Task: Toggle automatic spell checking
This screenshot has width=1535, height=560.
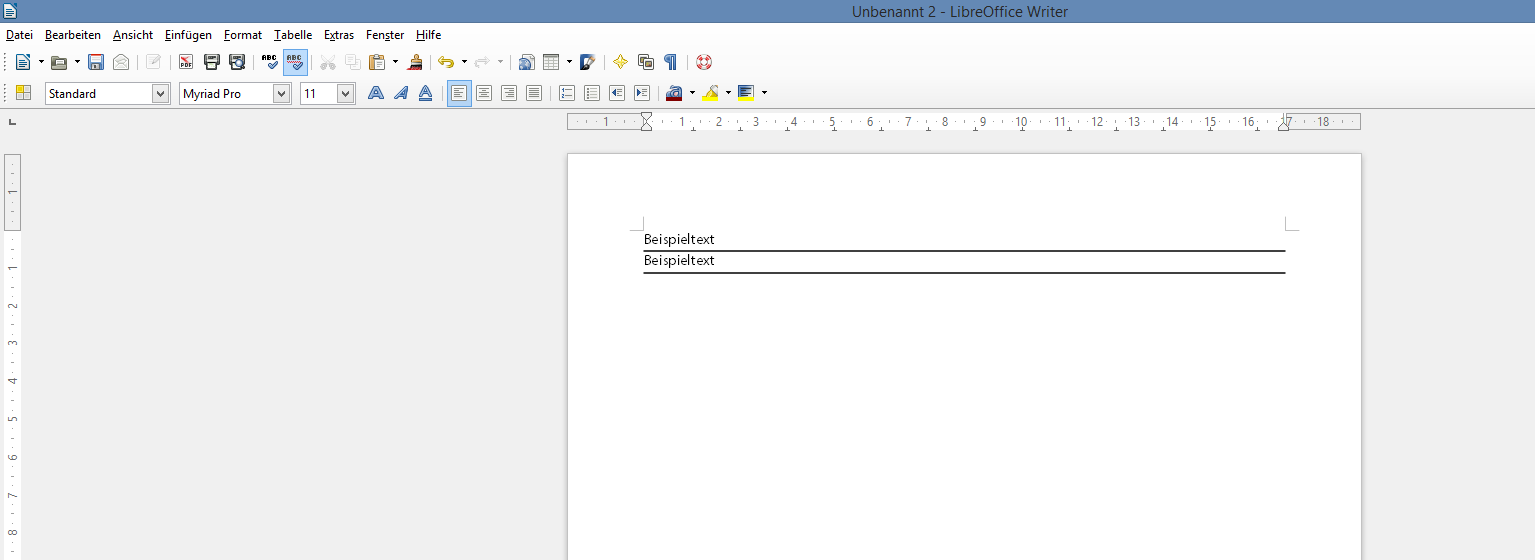Action: (295, 62)
